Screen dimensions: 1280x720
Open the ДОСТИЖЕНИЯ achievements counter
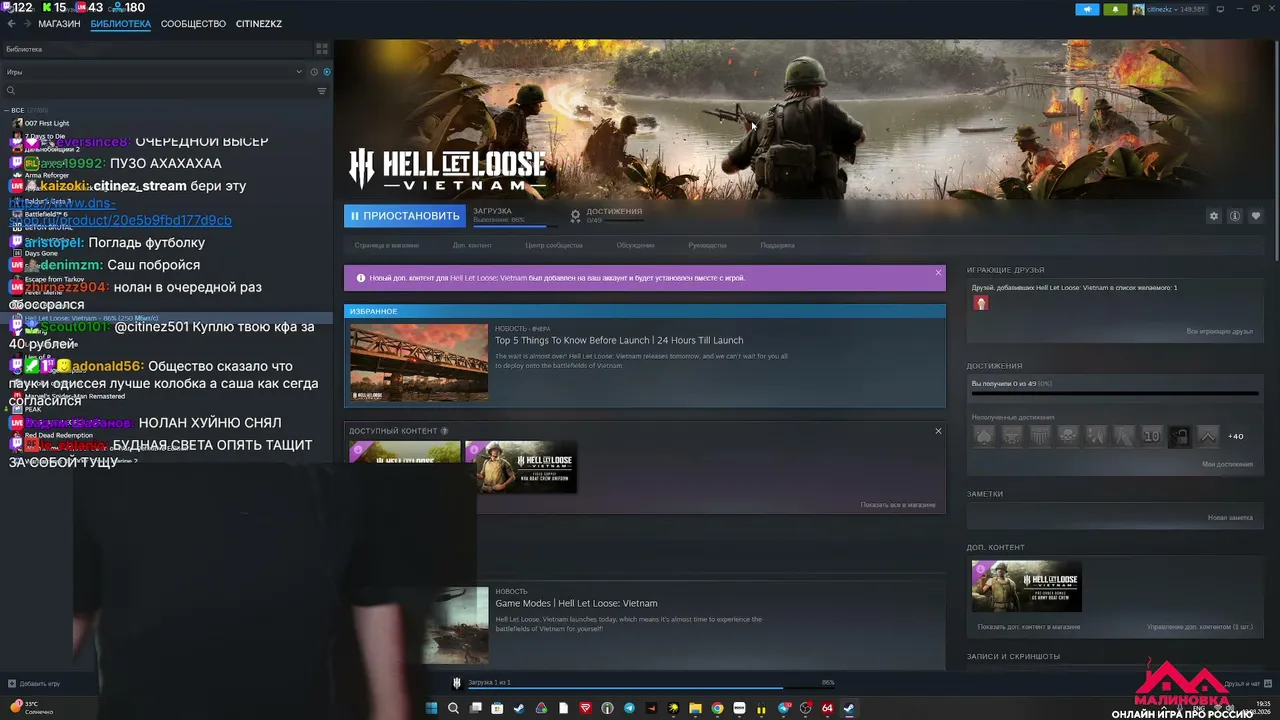click(606, 216)
